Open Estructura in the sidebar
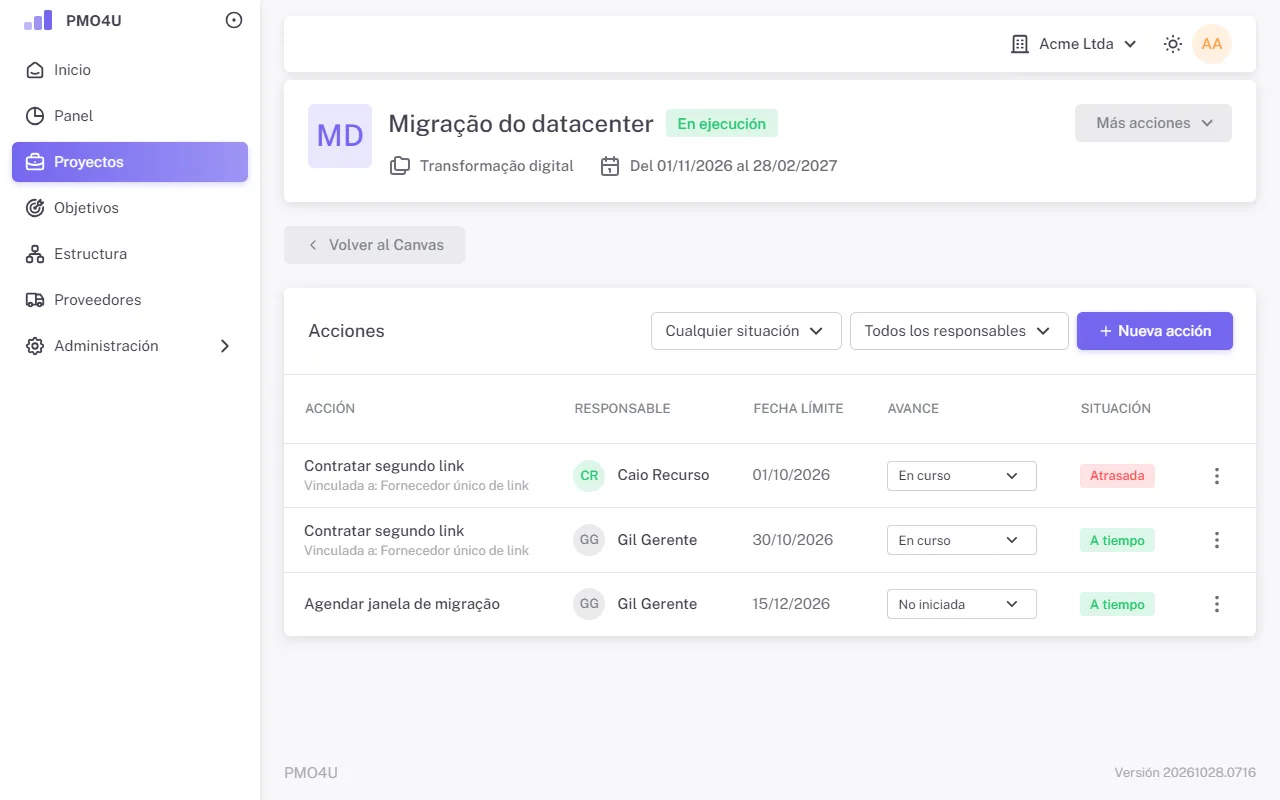This screenshot has width=1280, height=800. (x=130, y=254)
